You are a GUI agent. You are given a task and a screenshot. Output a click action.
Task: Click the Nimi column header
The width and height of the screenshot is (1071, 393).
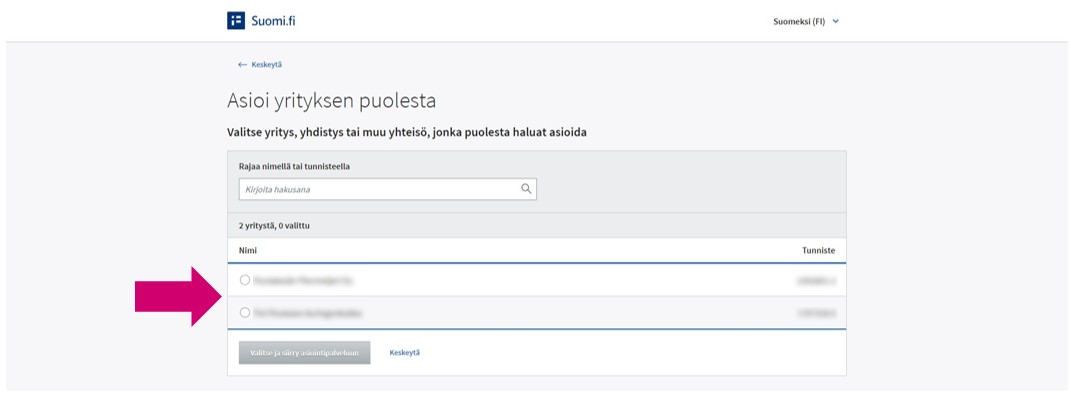tap(247, 251)
